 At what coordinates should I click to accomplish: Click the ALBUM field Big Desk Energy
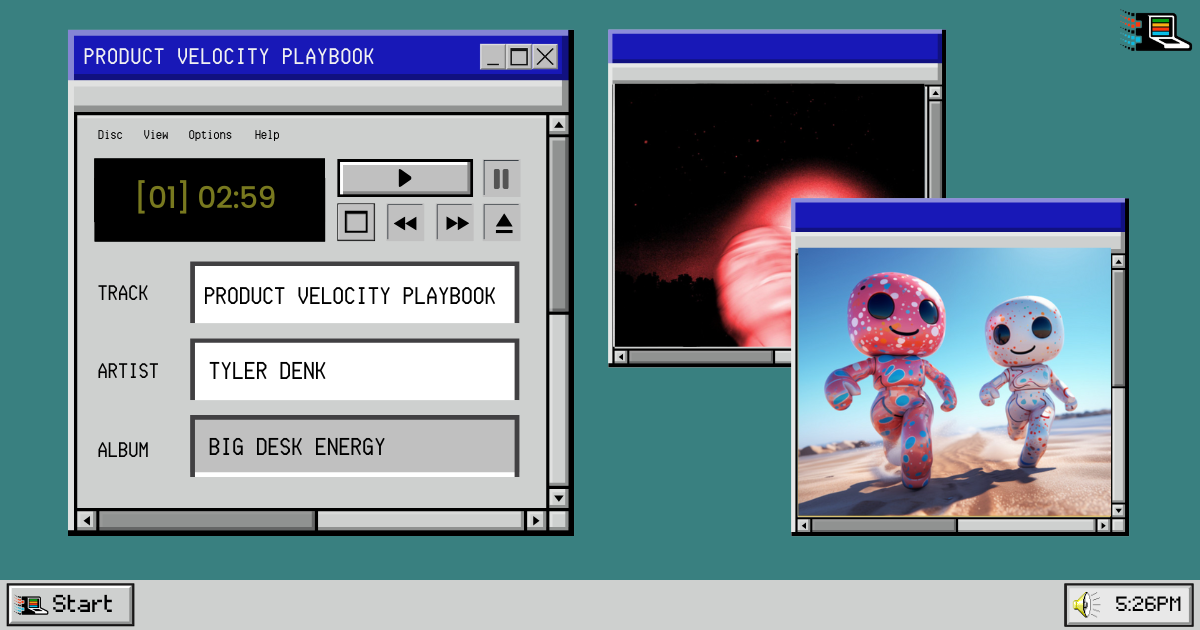tap(355, 446)
